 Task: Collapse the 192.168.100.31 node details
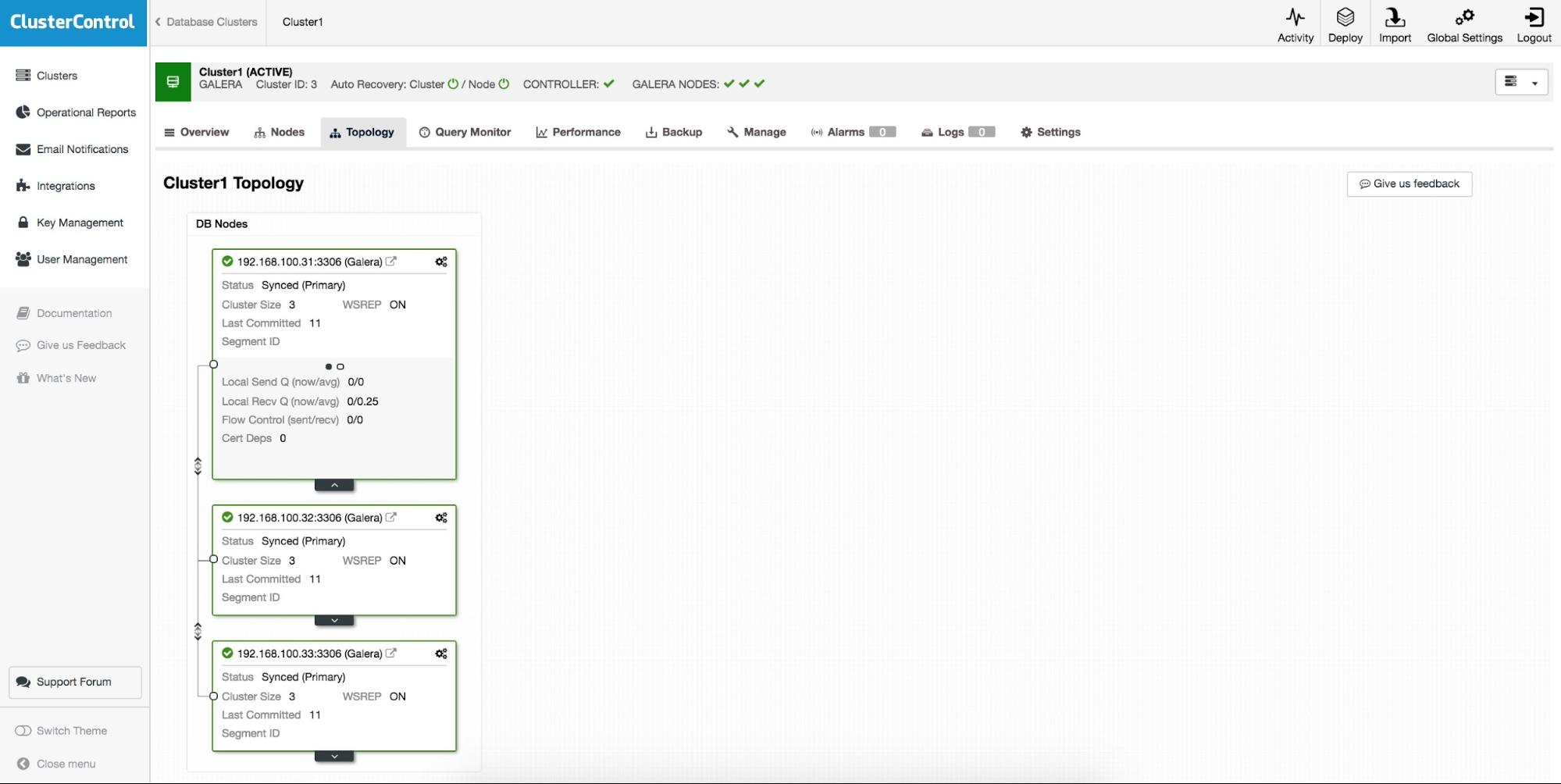pyautogui.click(x=334, y=485)
